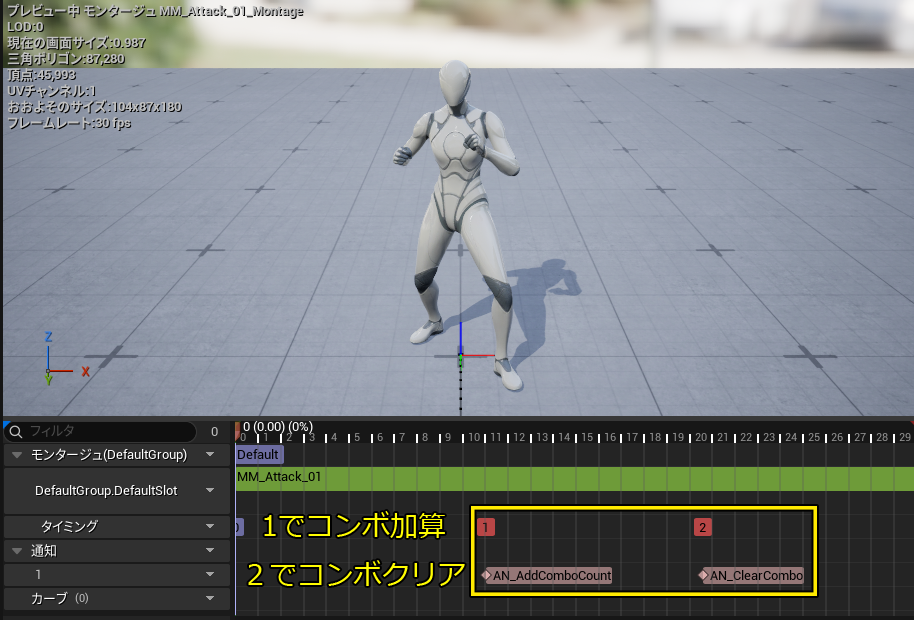Click the 頂点:45,993 stat text
The width and height of the screenshot is (914, 620).
pos(41,75)
